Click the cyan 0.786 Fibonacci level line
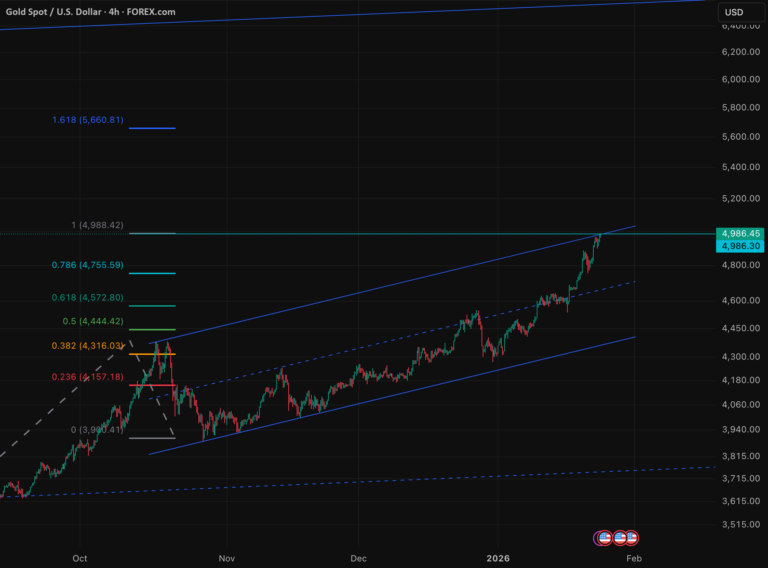768x568 pixels. 152,273
